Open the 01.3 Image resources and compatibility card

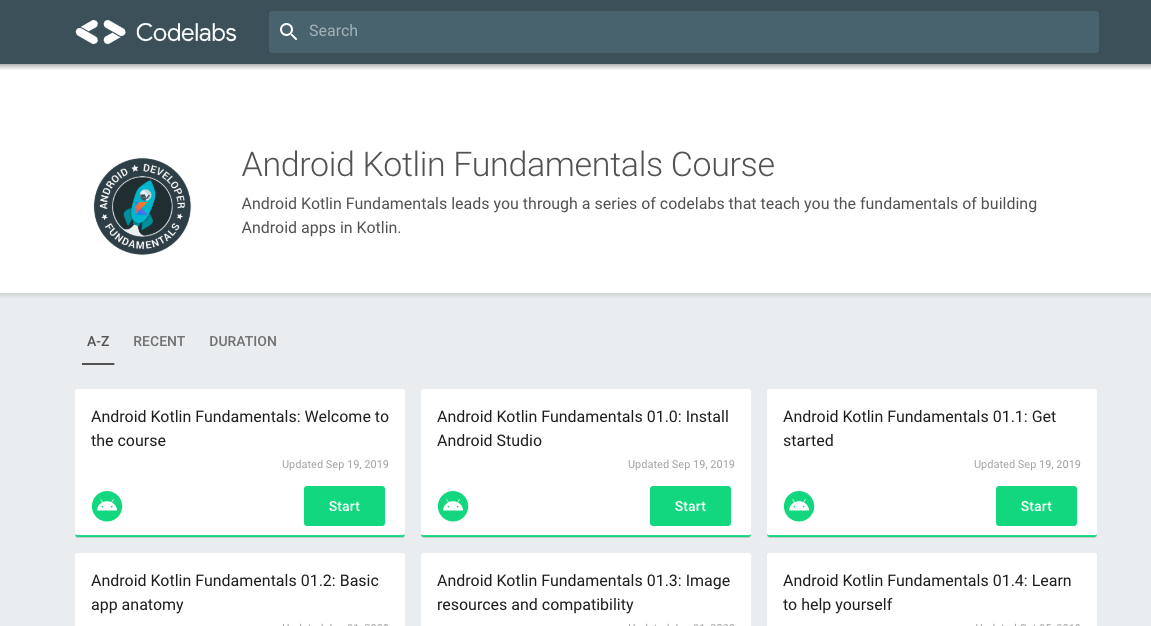[586, 590]
